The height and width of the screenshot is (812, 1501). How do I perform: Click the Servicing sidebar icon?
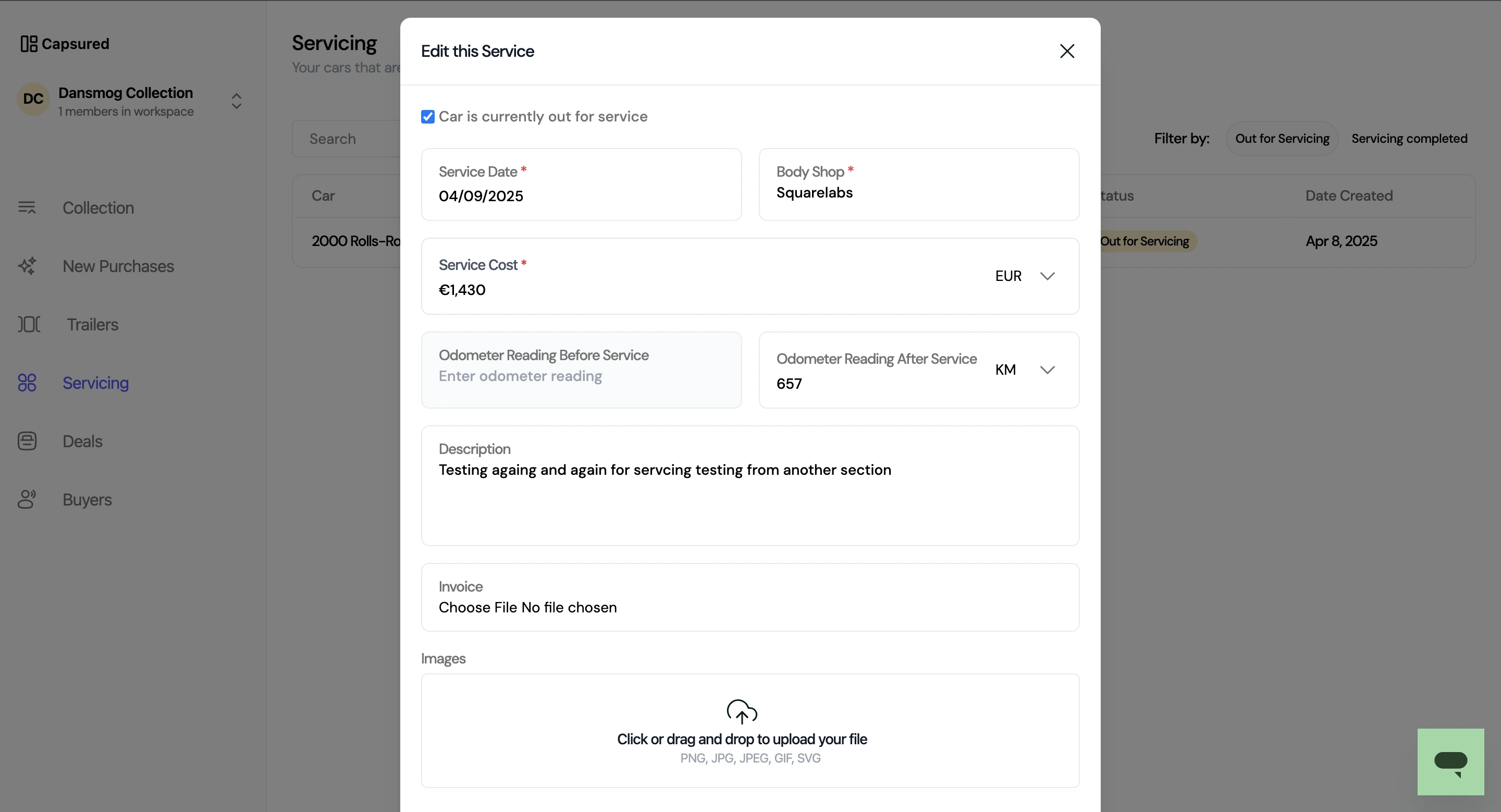27,383
